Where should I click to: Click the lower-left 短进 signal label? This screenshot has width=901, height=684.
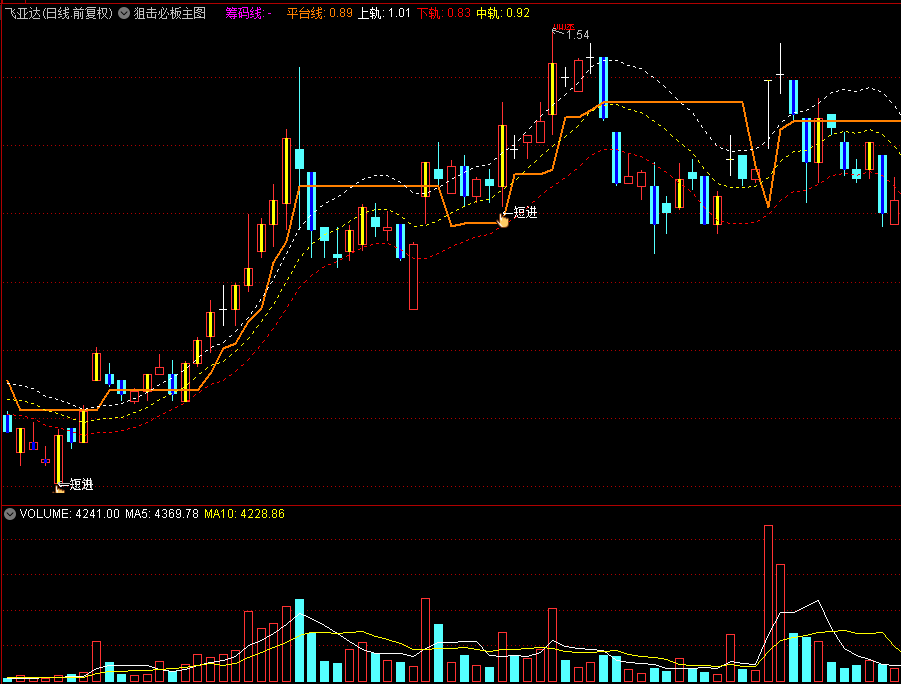(x=81, y=485)
